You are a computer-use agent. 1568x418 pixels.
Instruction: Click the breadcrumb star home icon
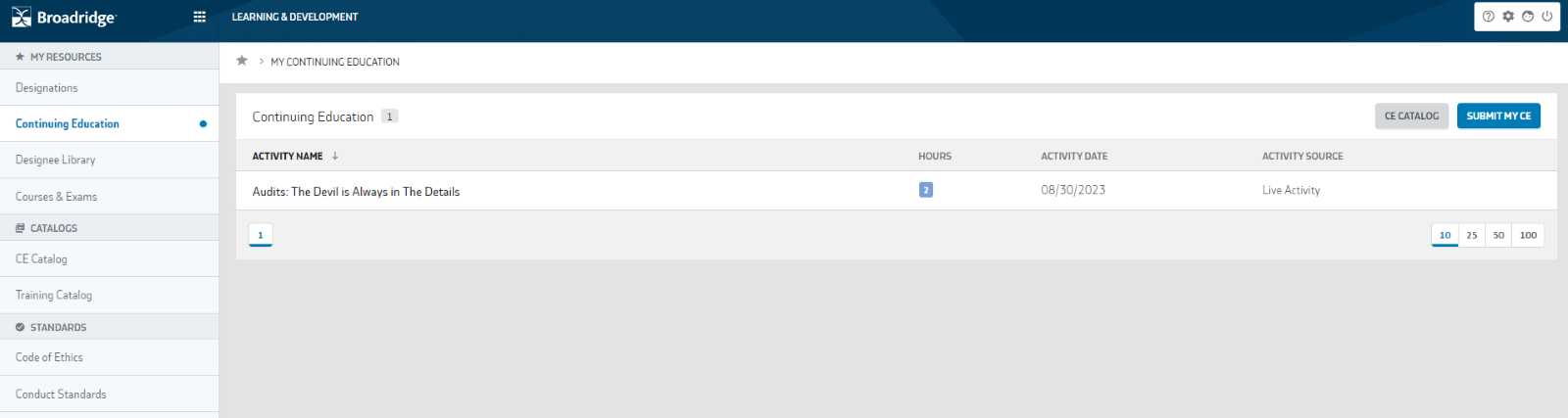pyautogui.click(x=242, y=61)
